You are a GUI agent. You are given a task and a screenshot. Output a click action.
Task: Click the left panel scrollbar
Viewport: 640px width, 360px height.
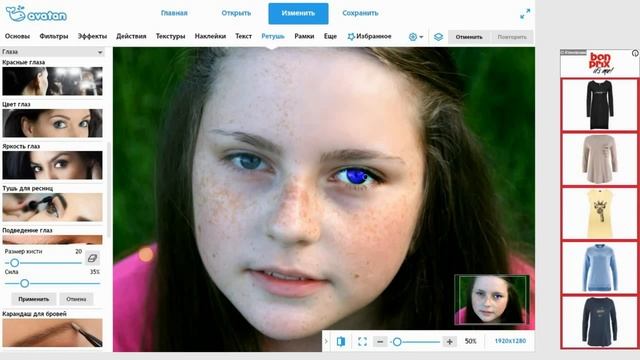pyautogui.click(x=109, y=190)
